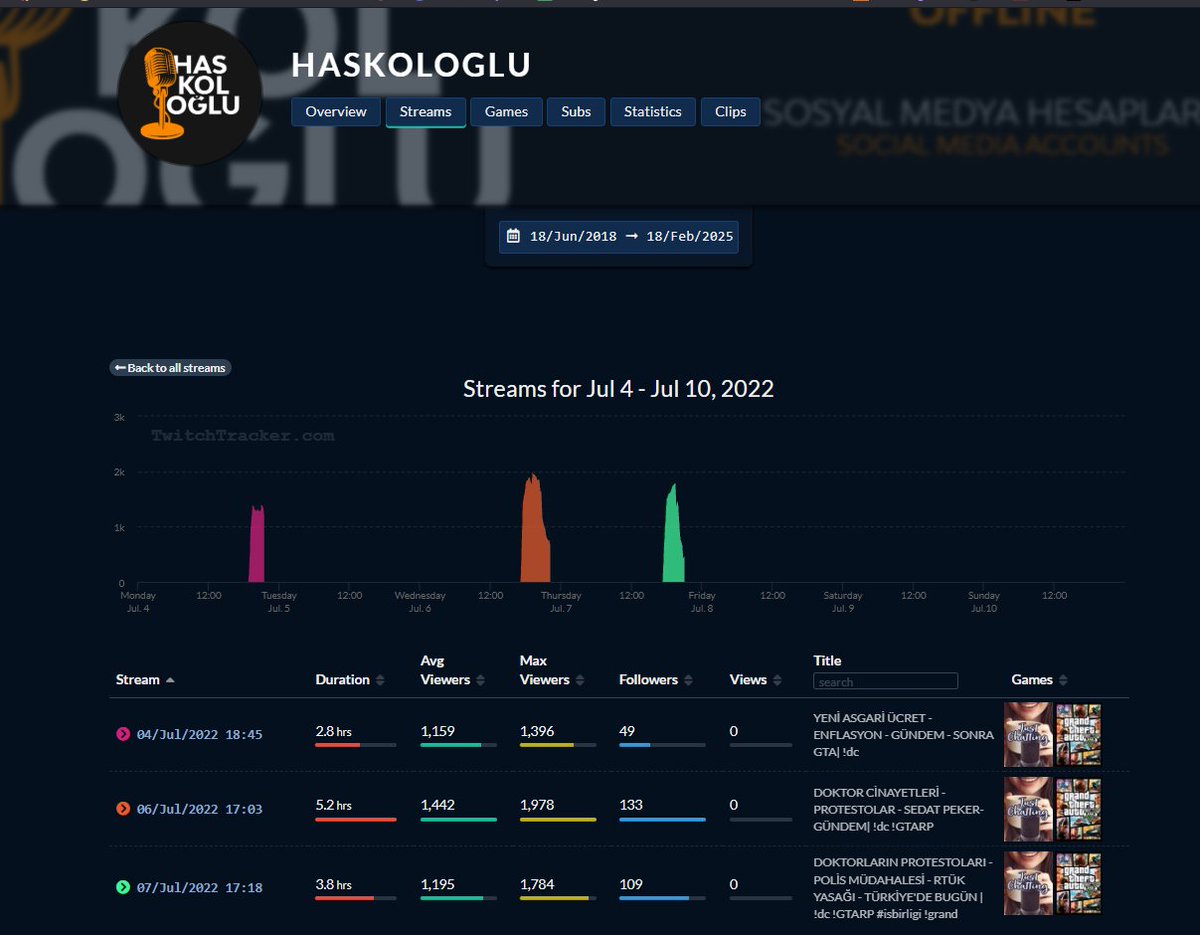Viewport: 1200px width, 935px height.
Task: Click Just Chatting thumbnail in 04/Jul/2022 row
Action: point(1028,735)
